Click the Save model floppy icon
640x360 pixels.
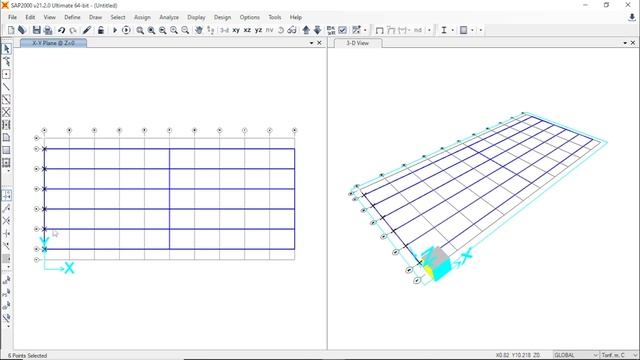pyautogui.click(x=37, y=30)
